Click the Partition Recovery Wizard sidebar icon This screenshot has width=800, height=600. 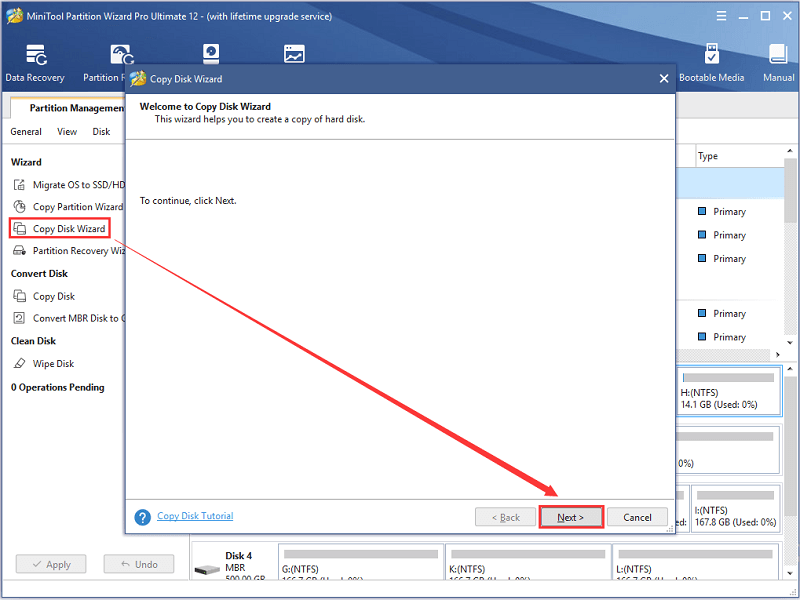tap(19, 251)
